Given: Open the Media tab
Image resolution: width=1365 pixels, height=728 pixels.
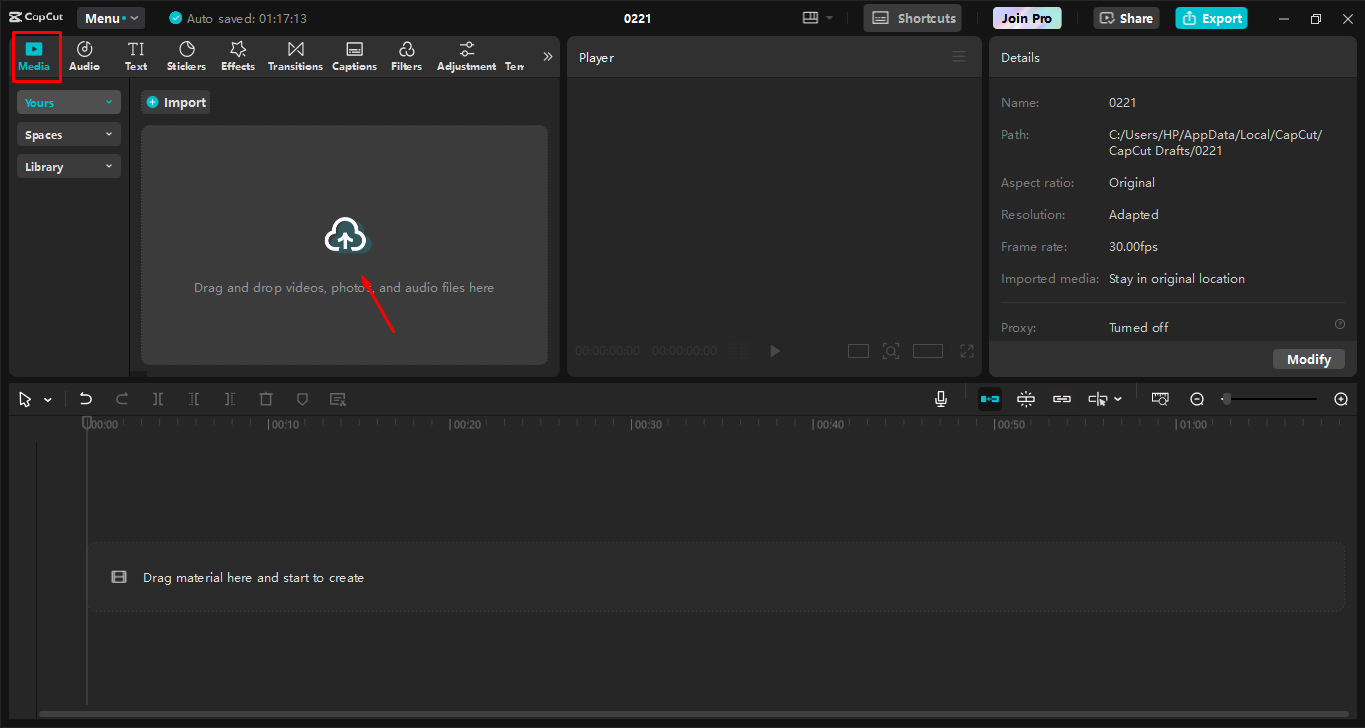Looking at the screenshot, I should click(34, 57).
